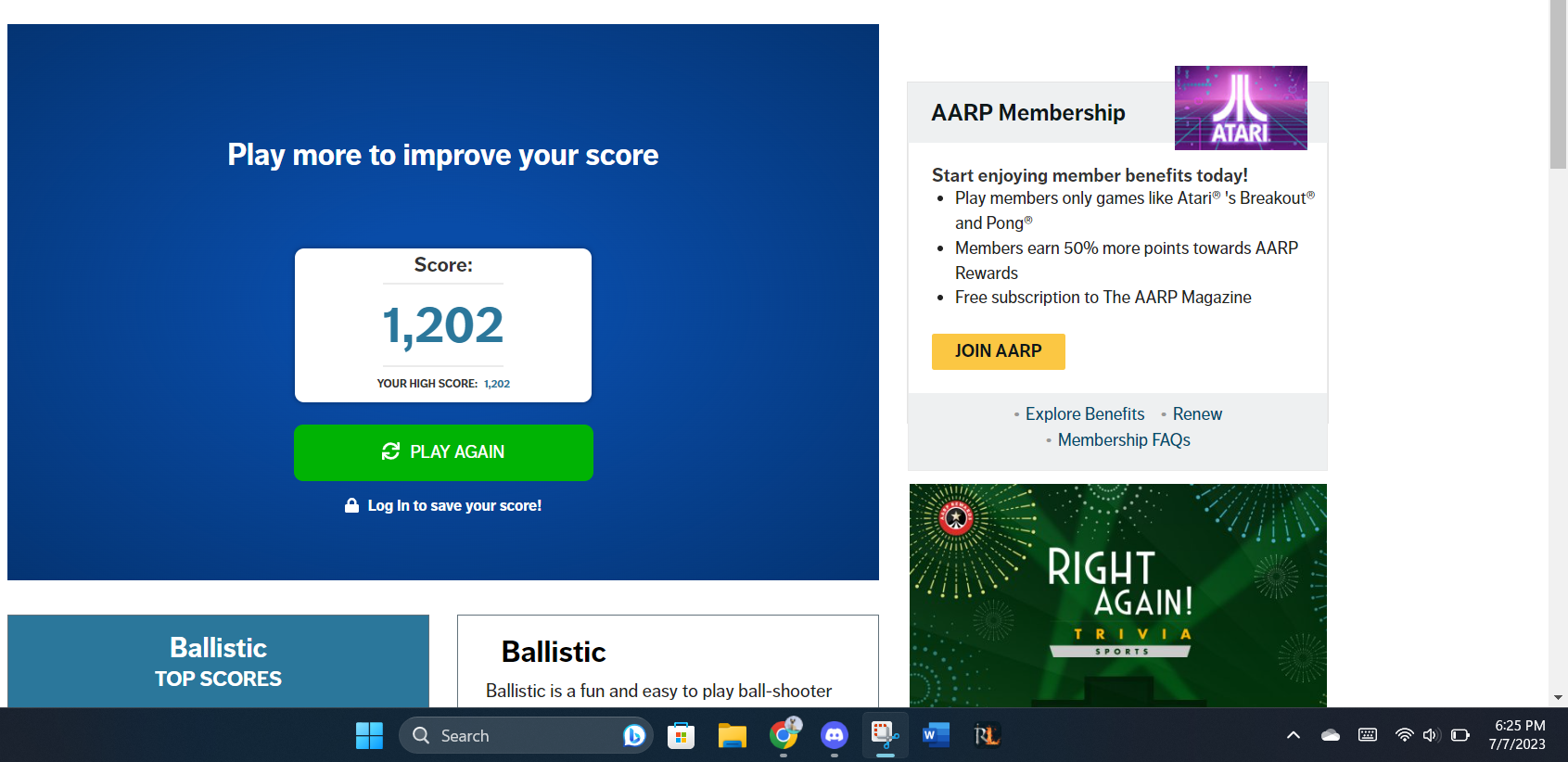The width and height of the screenshot is (1568, 762).
Task: Open Microsoft Store from the taskbar
Action: (x=681, y=735)
